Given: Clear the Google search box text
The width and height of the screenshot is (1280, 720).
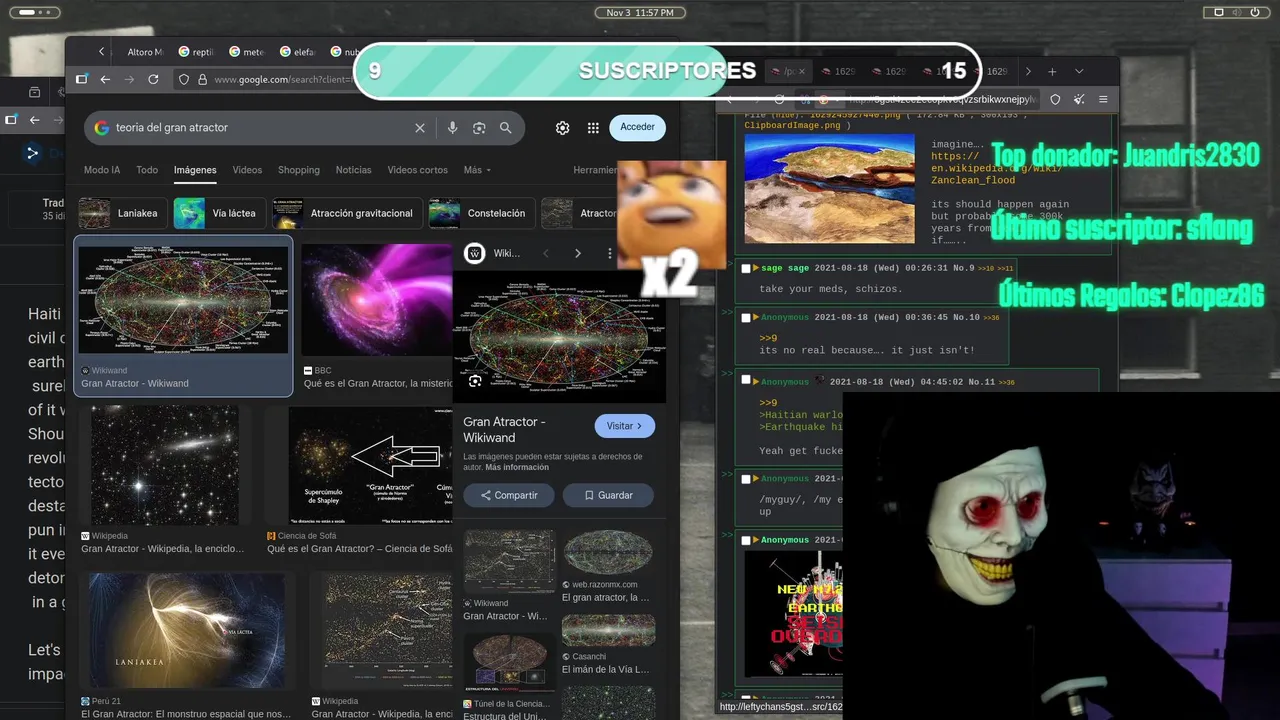Looking at the screenshot, I should 420,128.
